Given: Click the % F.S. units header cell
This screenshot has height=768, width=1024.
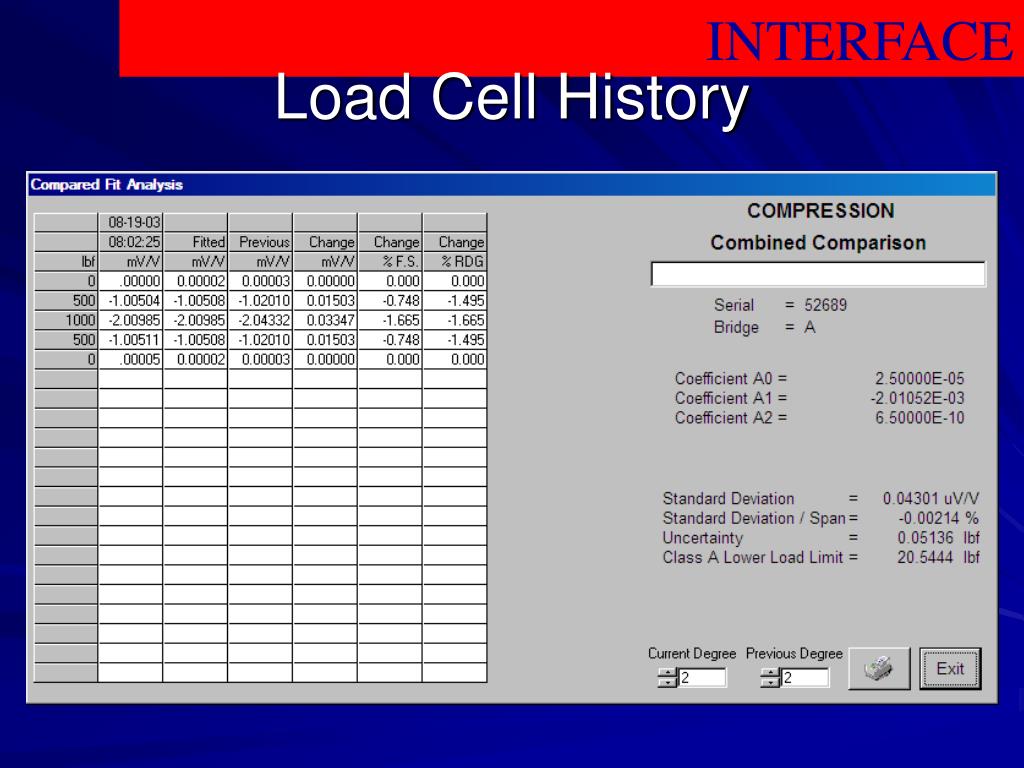Looking at the screenshot, I should pos(390,261).
